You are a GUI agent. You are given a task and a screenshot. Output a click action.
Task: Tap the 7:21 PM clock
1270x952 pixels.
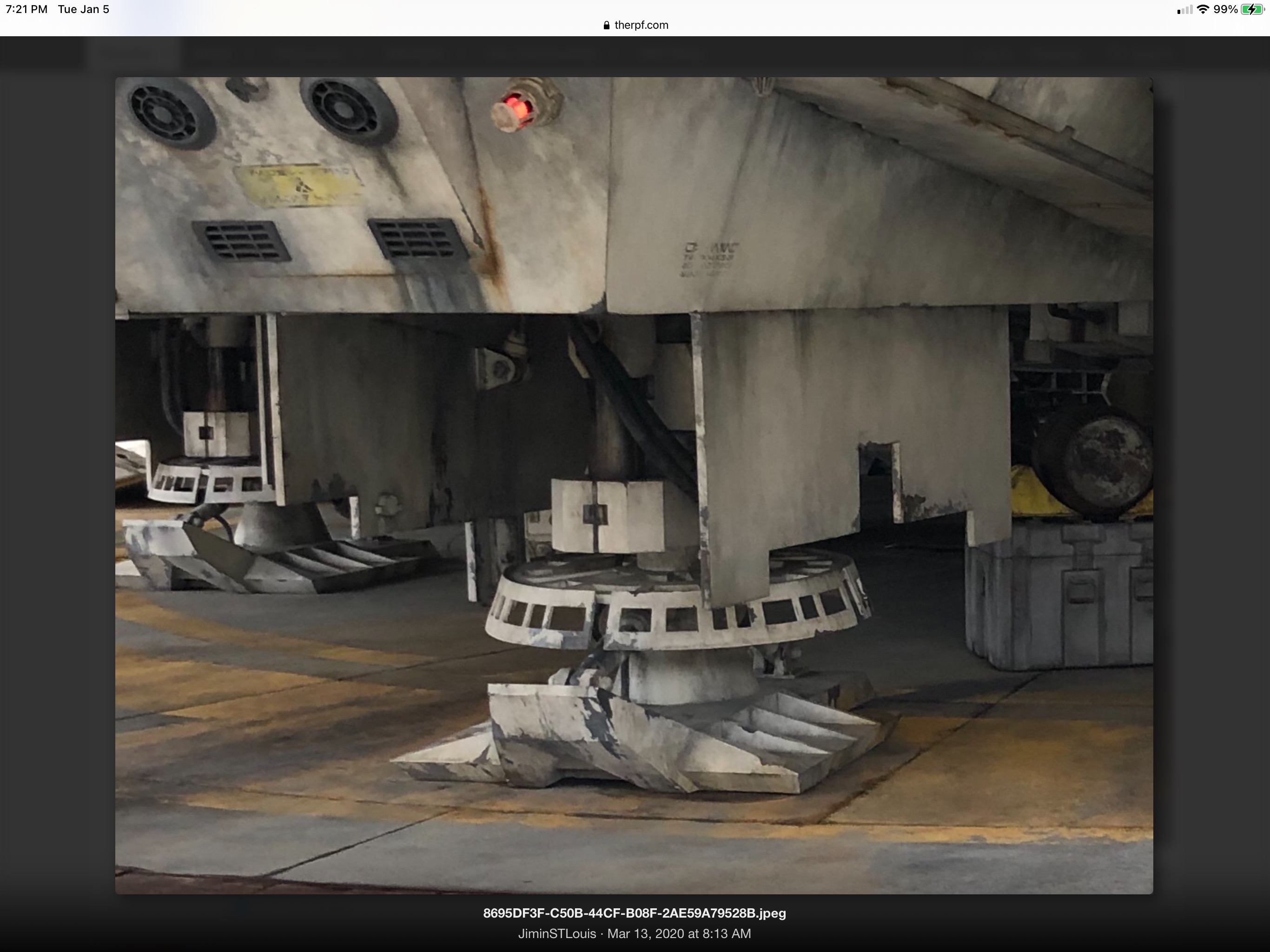(x=26, y=9)
